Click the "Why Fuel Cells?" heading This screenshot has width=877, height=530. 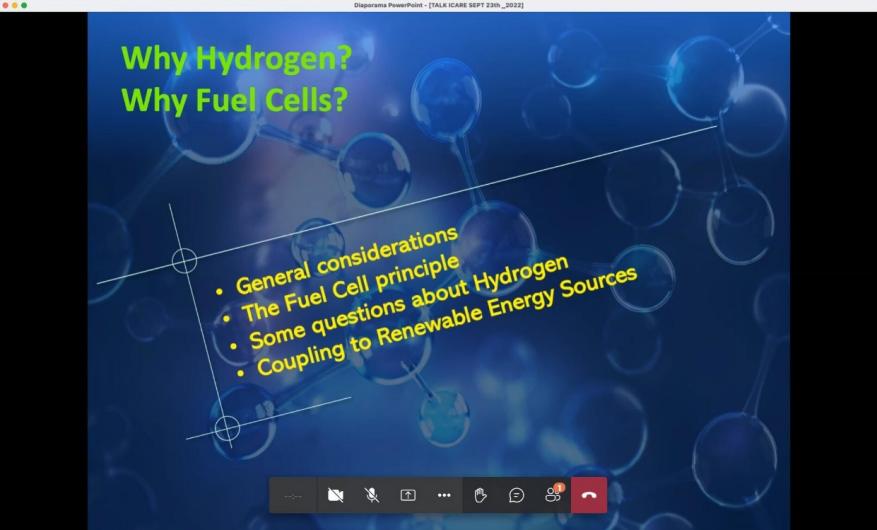pos(234,100)
